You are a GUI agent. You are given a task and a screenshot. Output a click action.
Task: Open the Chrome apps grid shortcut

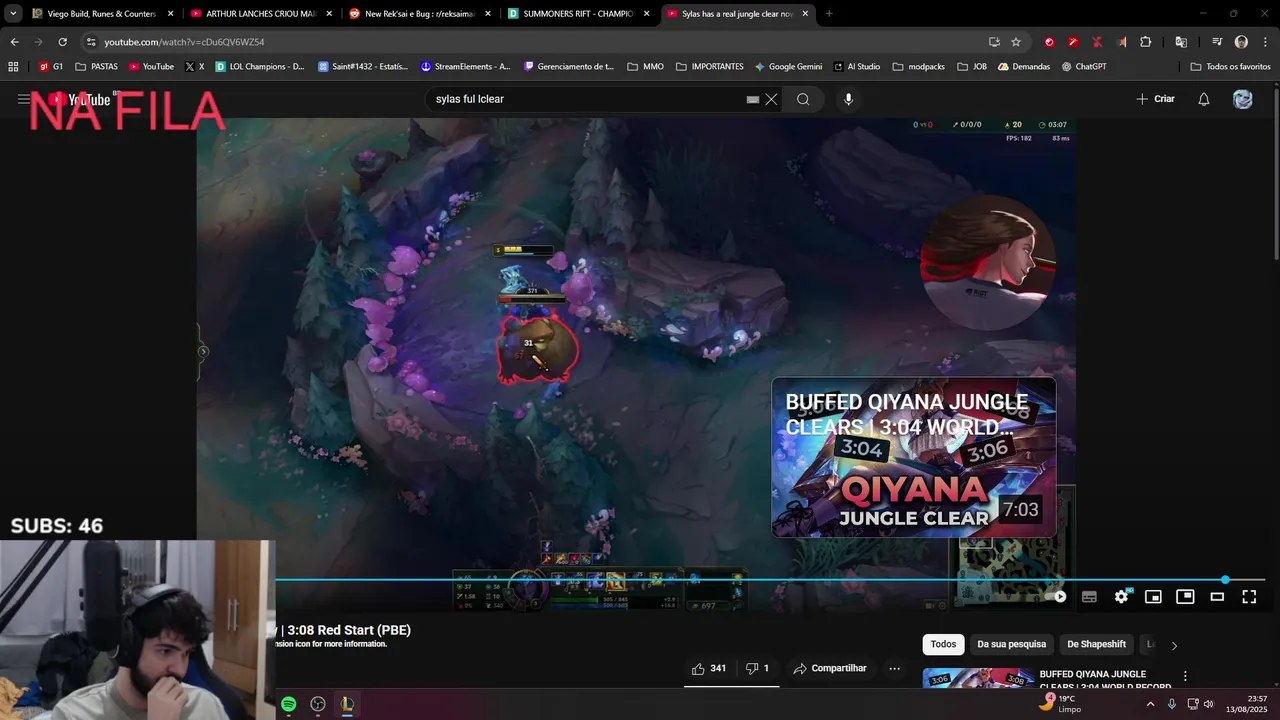pos(13,67)
